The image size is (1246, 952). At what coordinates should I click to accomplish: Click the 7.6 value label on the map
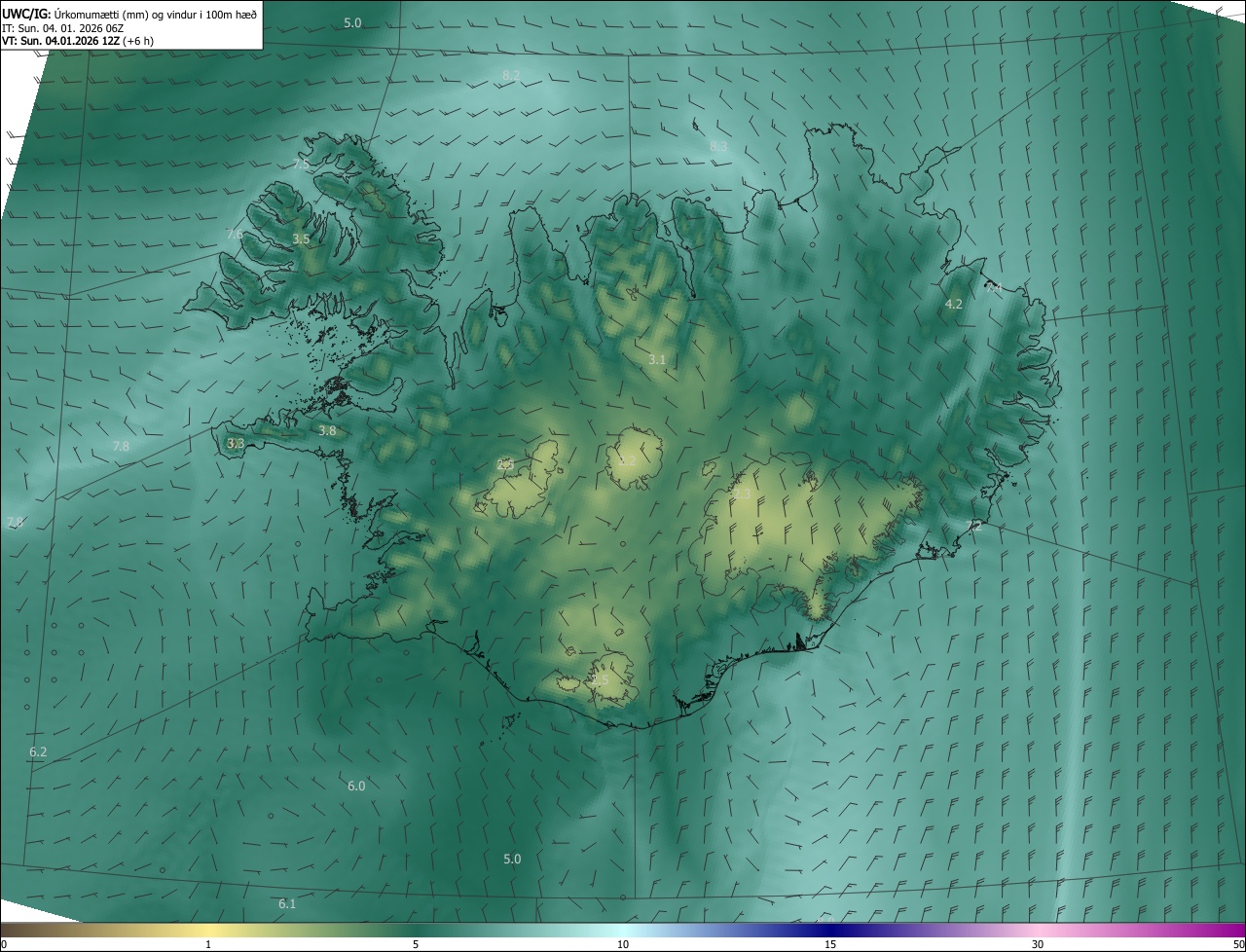(235, 234)
